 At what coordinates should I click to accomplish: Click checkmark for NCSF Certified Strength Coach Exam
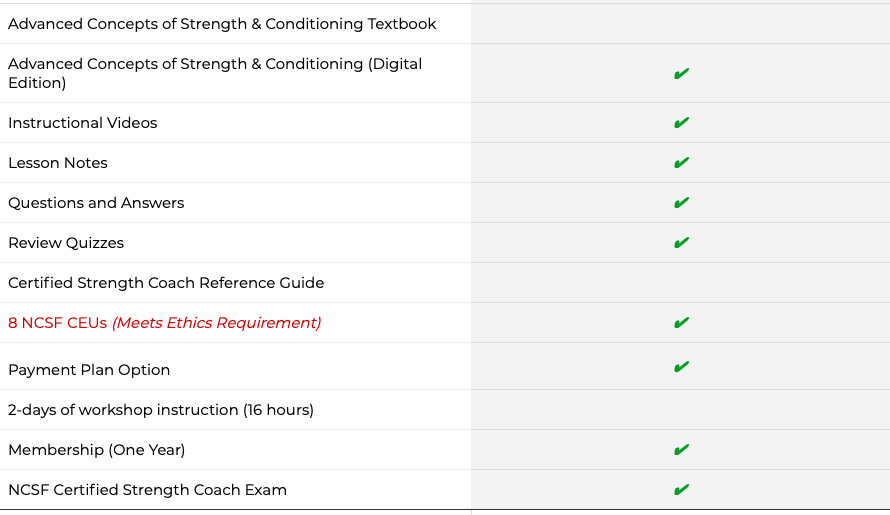click(x=681, y=490)
